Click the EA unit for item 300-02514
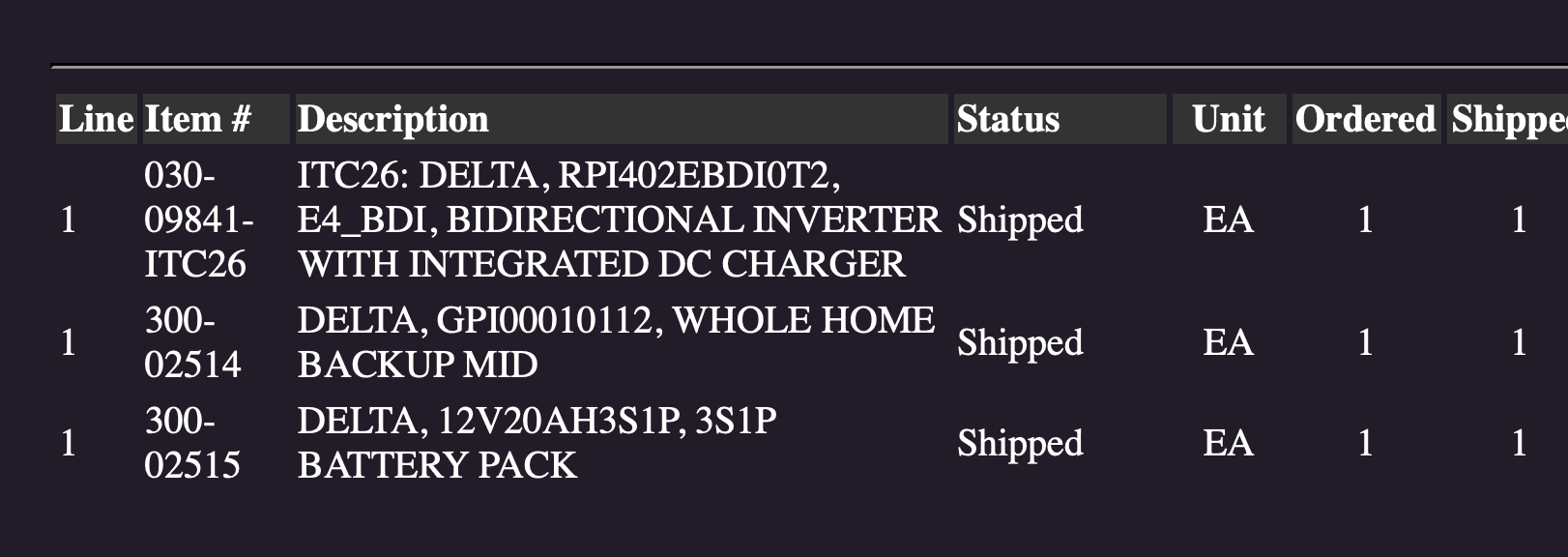The height and width of the screenshot is (557, 1568). pyautogui.click(x=1228, y=342)
